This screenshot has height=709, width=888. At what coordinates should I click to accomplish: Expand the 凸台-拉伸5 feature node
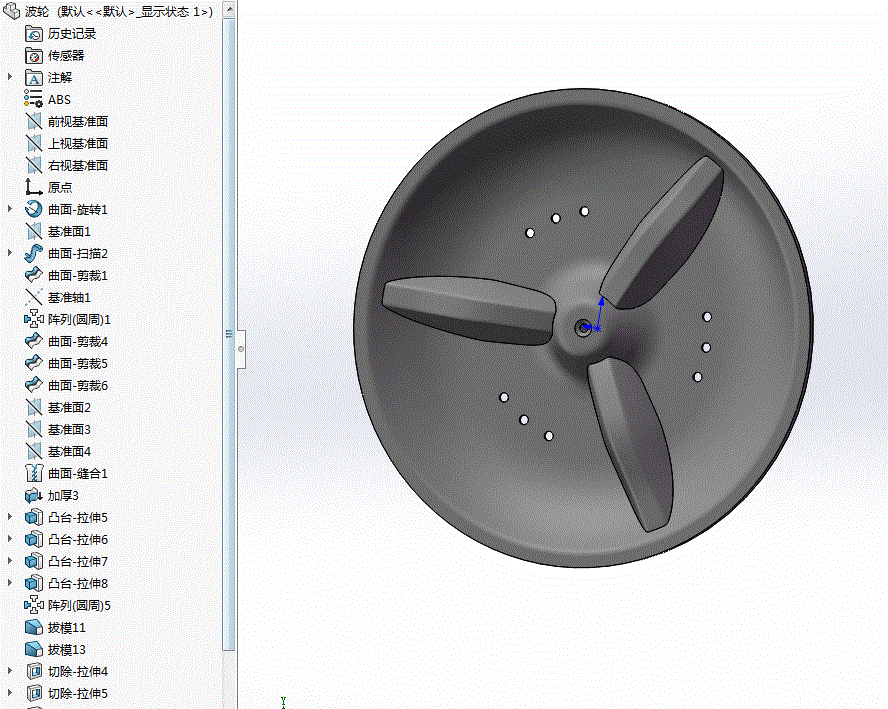pos(10,516)
